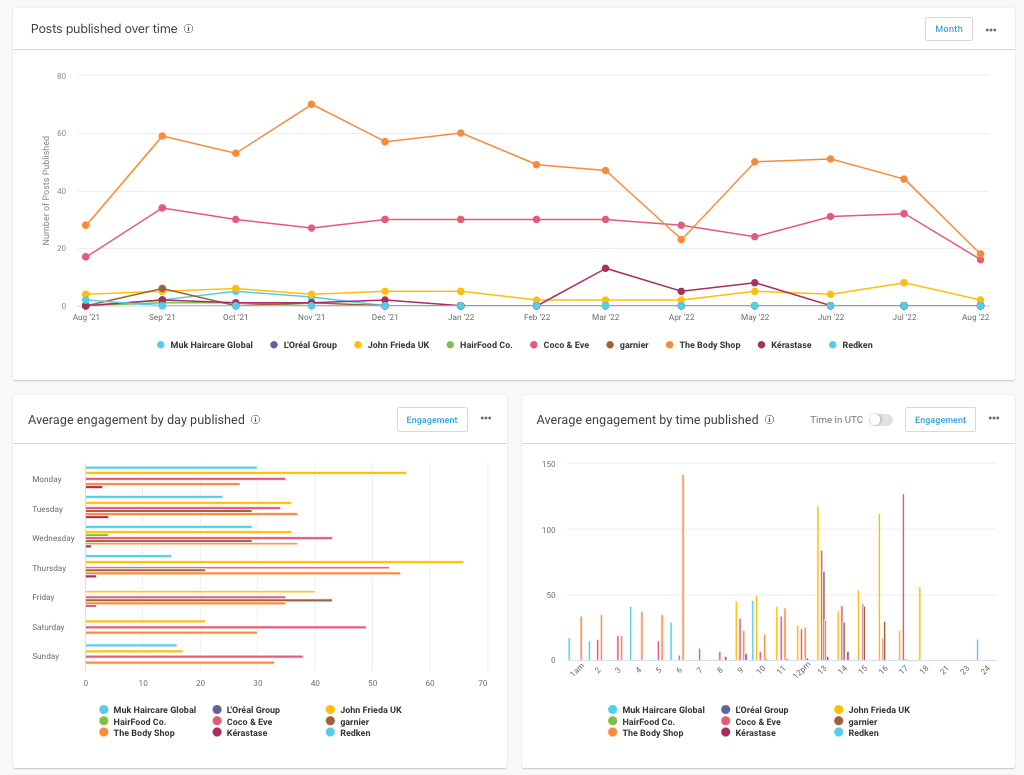Click garnier in time published chart legend
The height and width of the screenshot is (775, 1024).
[x=861, y=722]
